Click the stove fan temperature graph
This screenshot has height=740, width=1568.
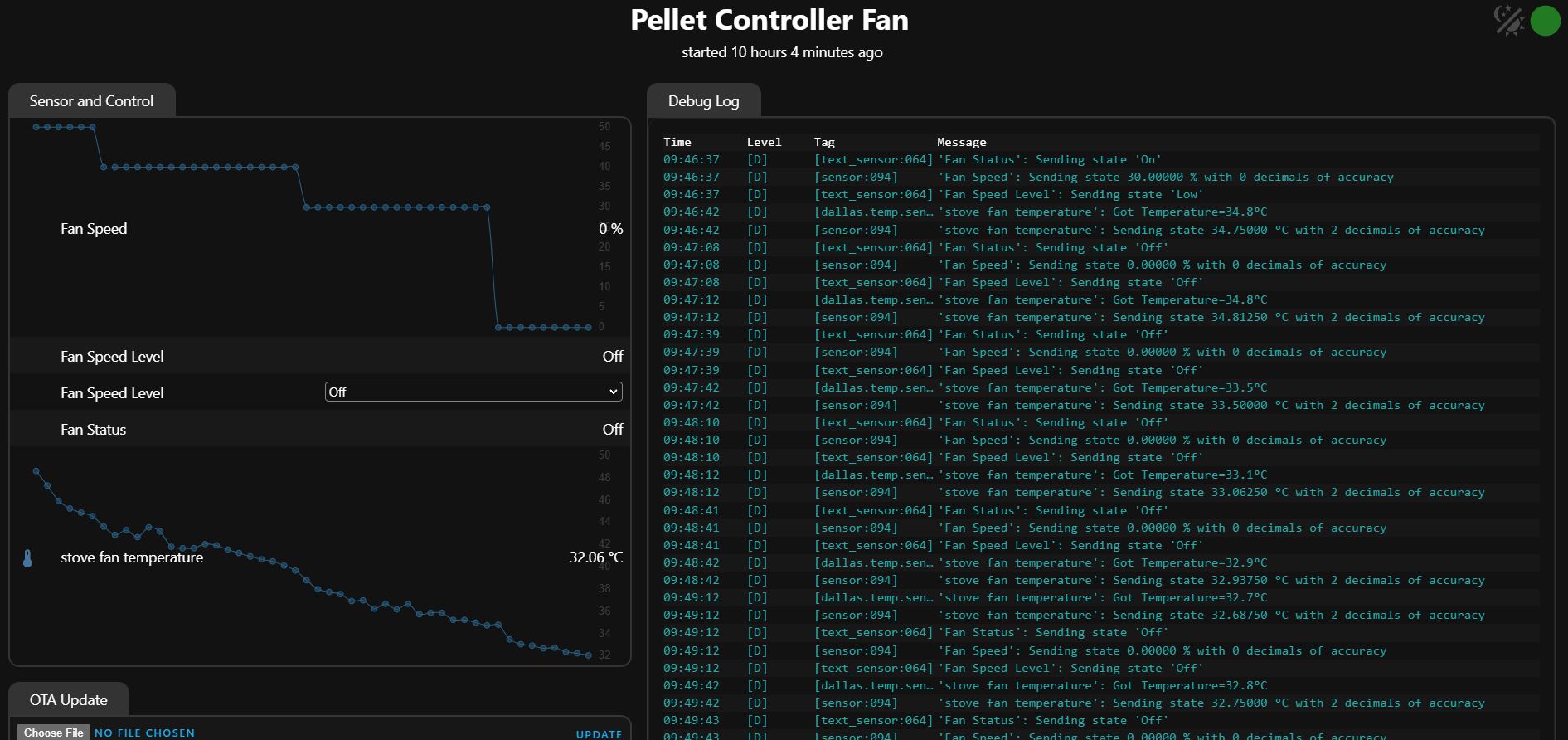point(313,562)
